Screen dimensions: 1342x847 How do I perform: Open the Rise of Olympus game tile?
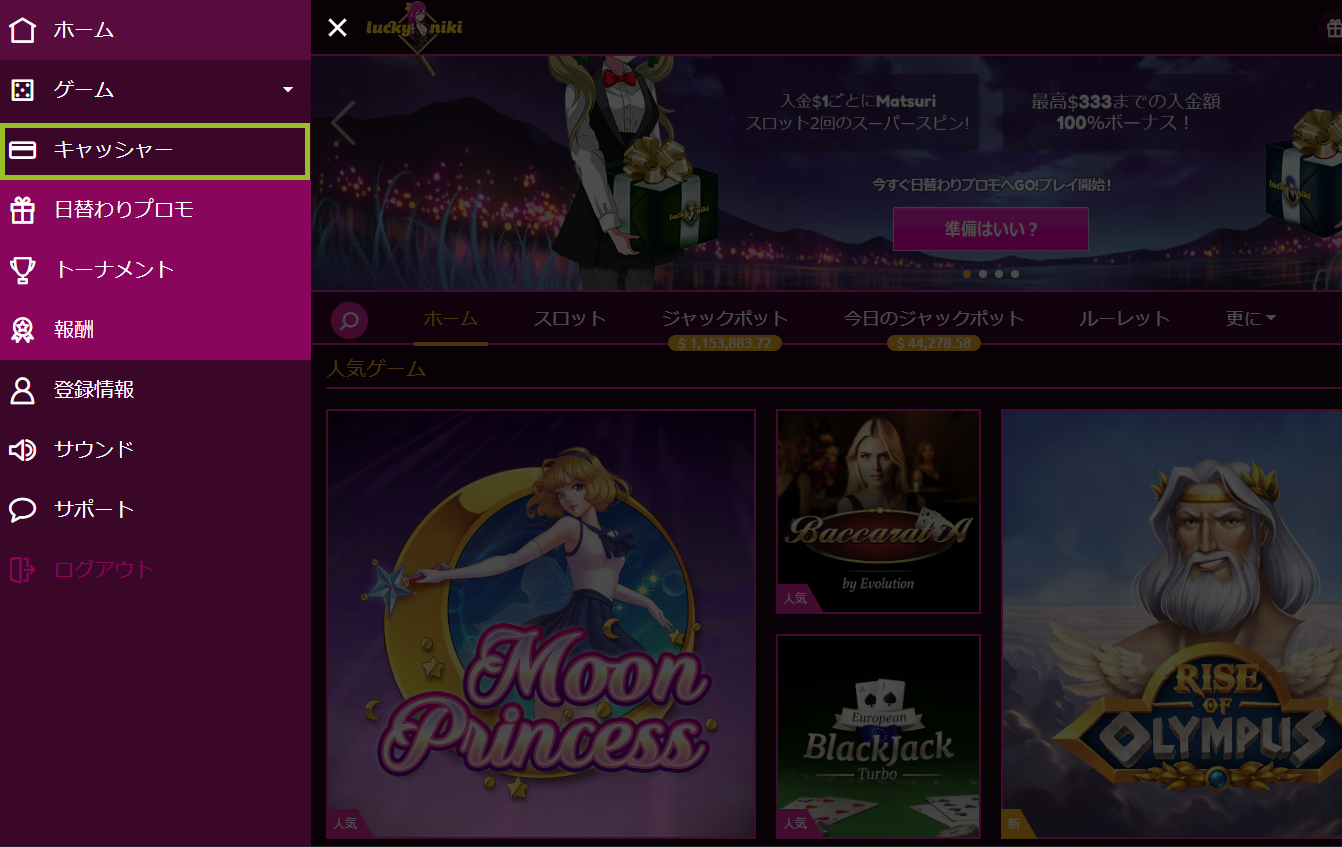pos(1171,624)
